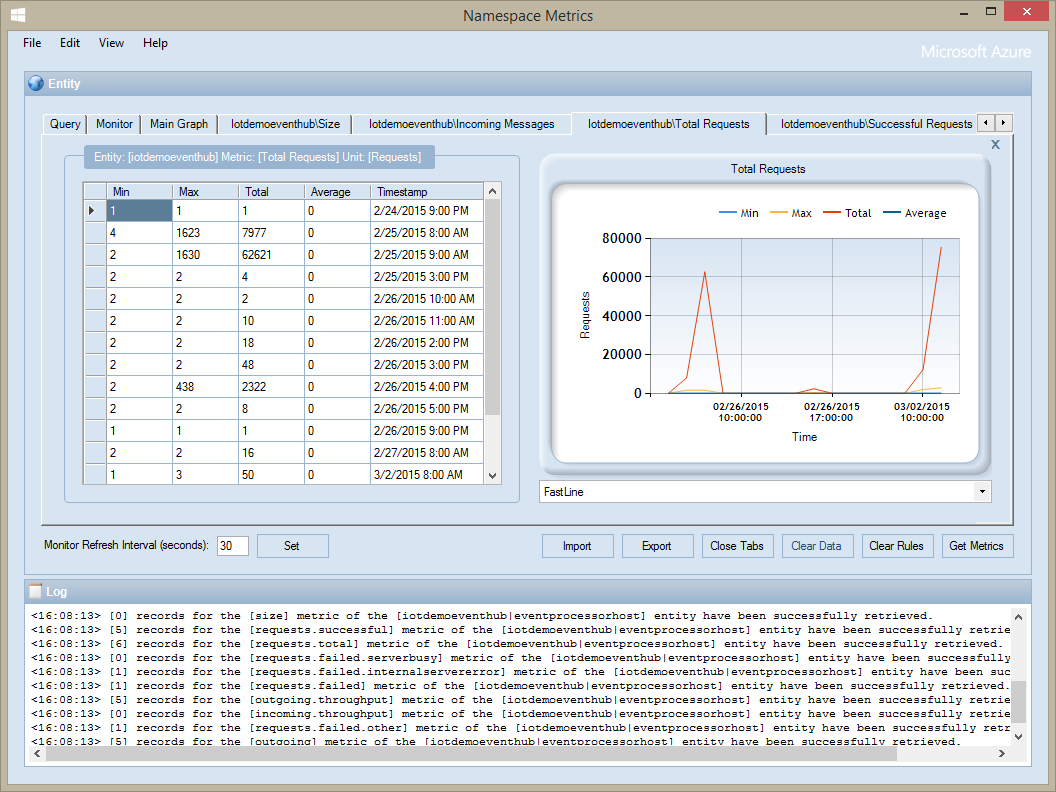
Task: Open the File menu
Action: click(32, 43)
